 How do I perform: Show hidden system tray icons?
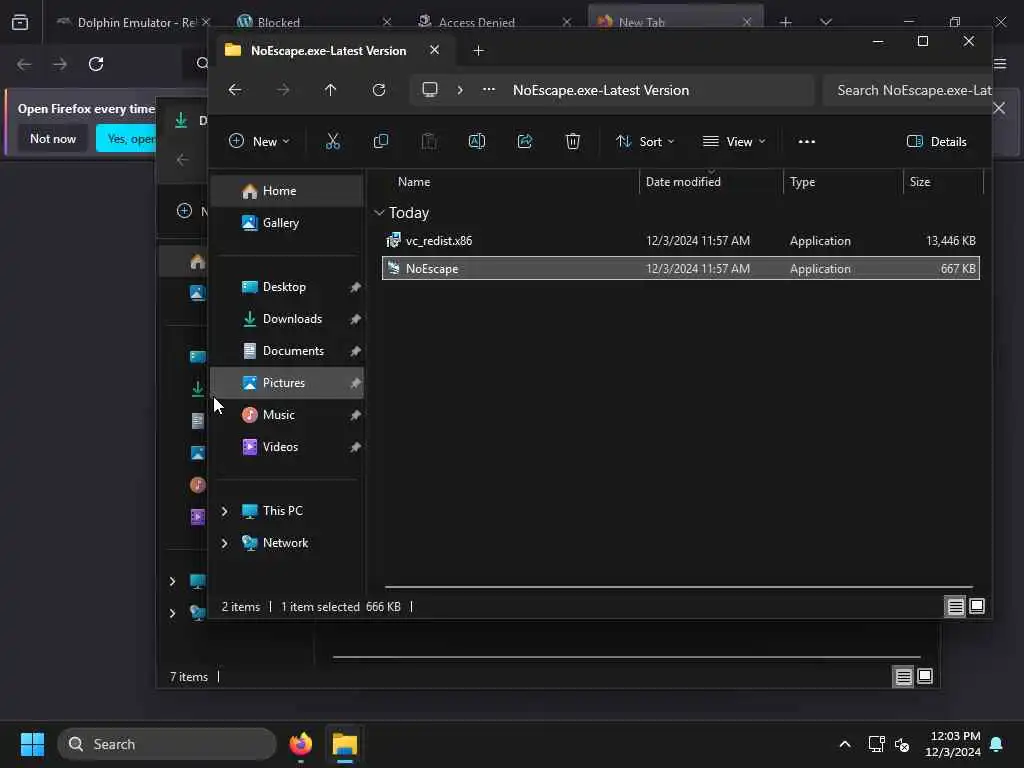844,744
